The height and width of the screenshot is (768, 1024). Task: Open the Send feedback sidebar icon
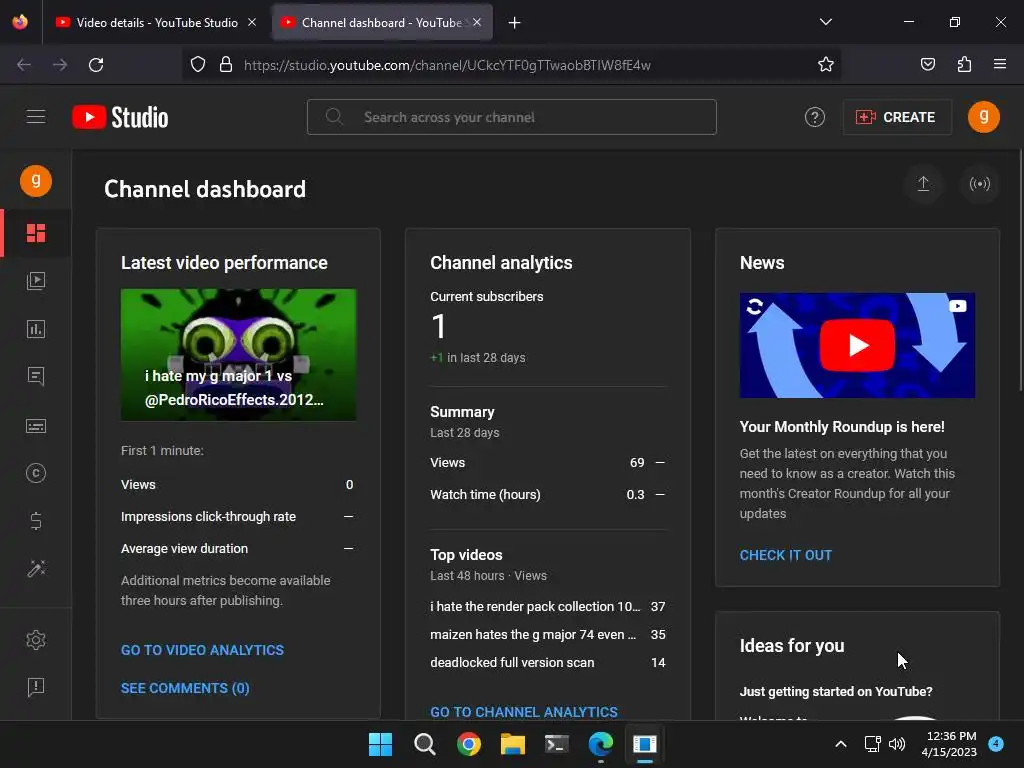(36, 687)
